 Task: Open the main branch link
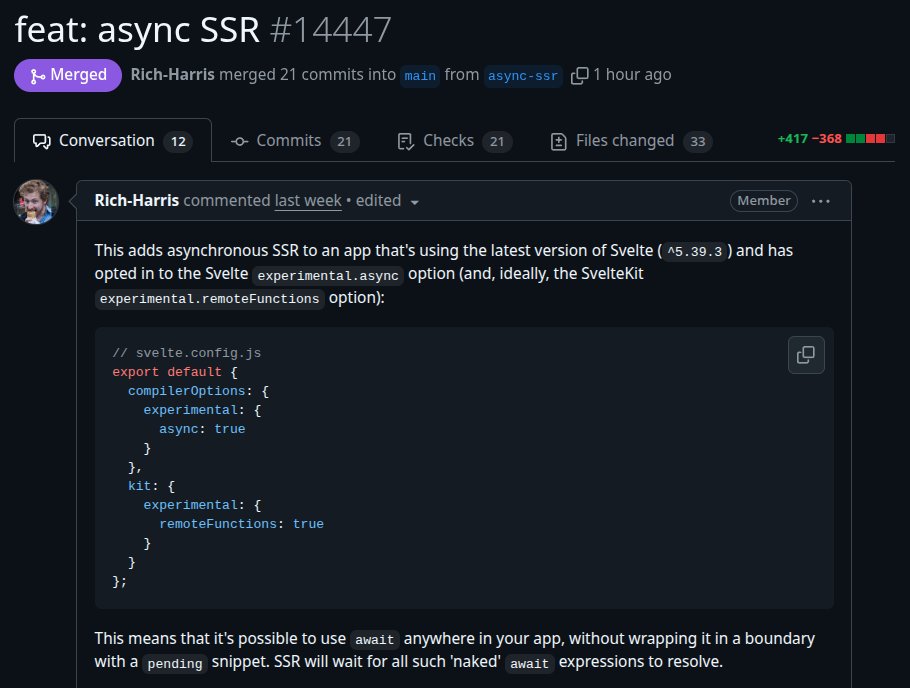[420, 75]
